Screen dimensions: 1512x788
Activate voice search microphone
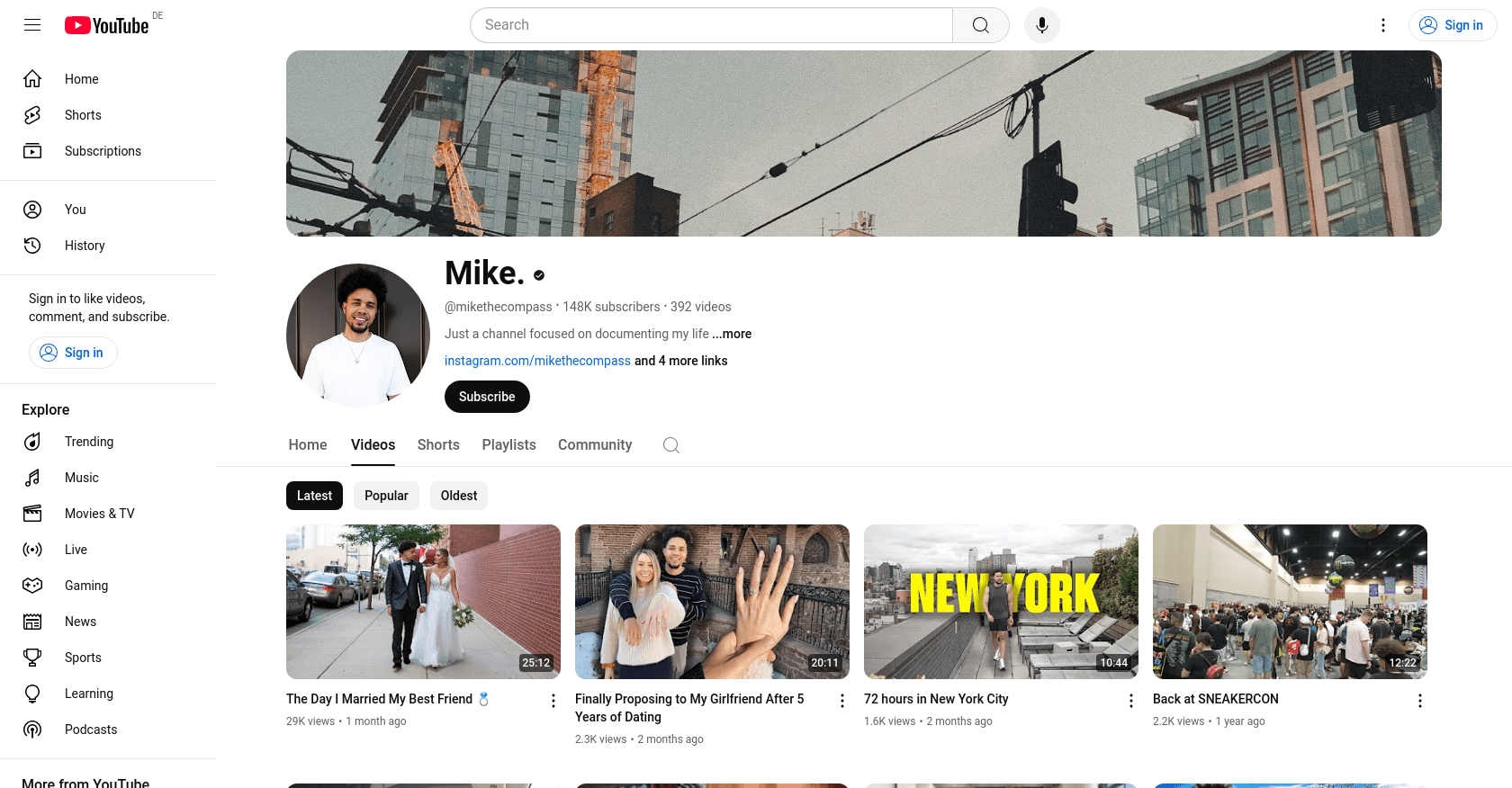pos(1041,25)
